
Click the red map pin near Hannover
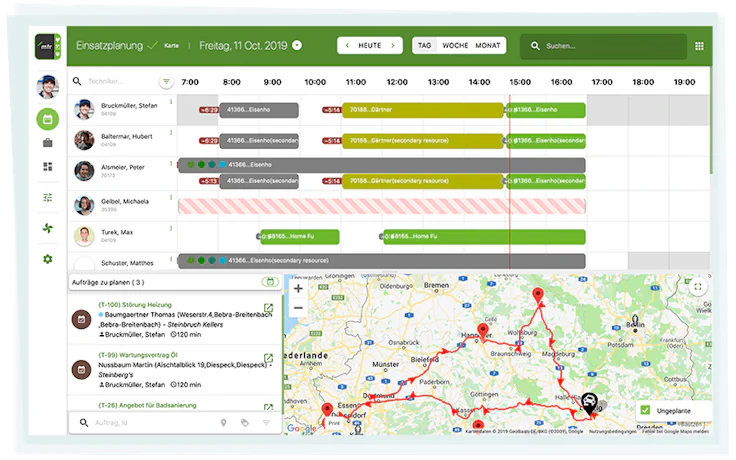point(483,331)
